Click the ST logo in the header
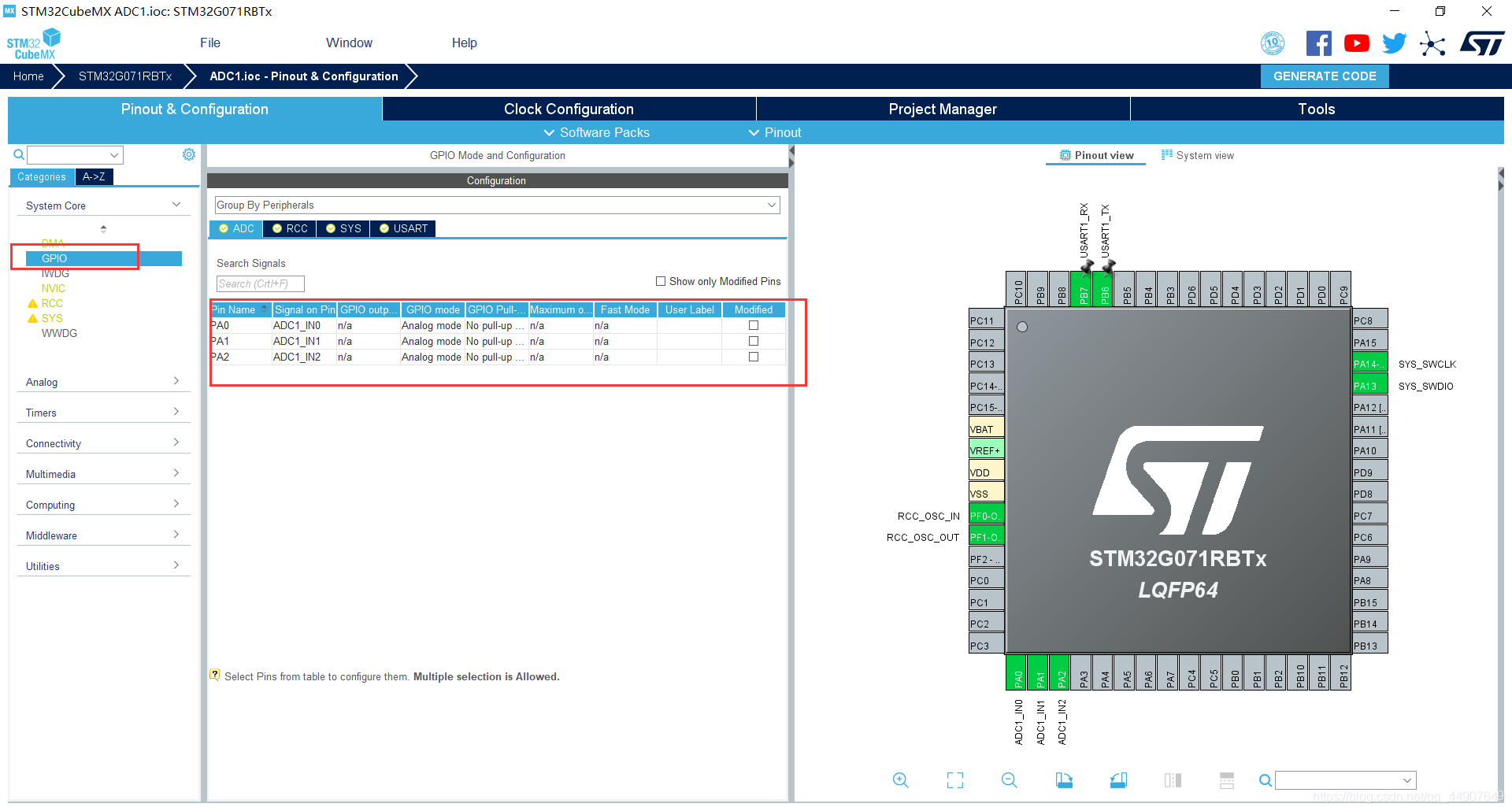This screenshot has width=1512, height=811. pyautogui.click(x=1482, y=43)
